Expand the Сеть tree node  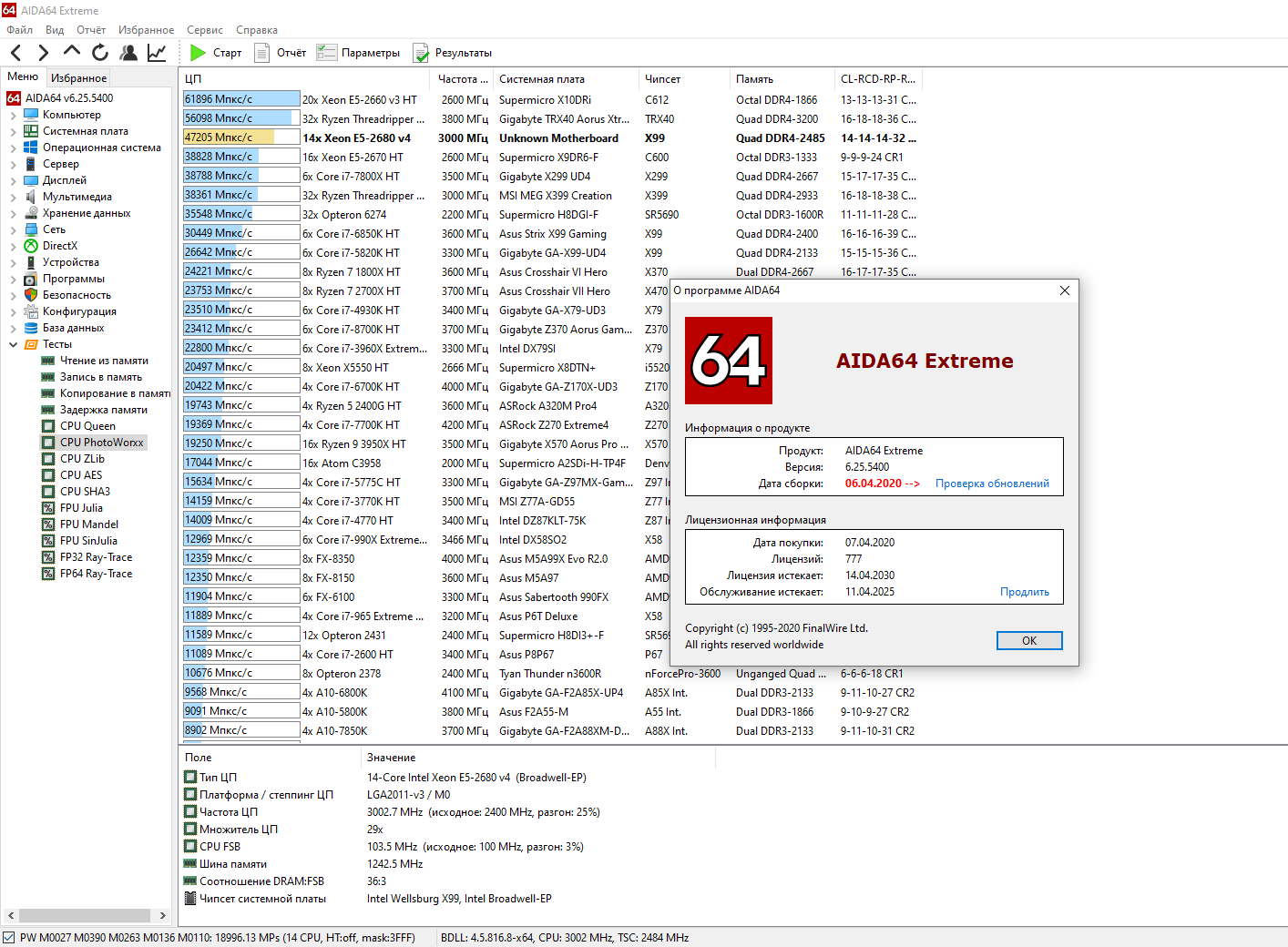(x=13, y=229)
